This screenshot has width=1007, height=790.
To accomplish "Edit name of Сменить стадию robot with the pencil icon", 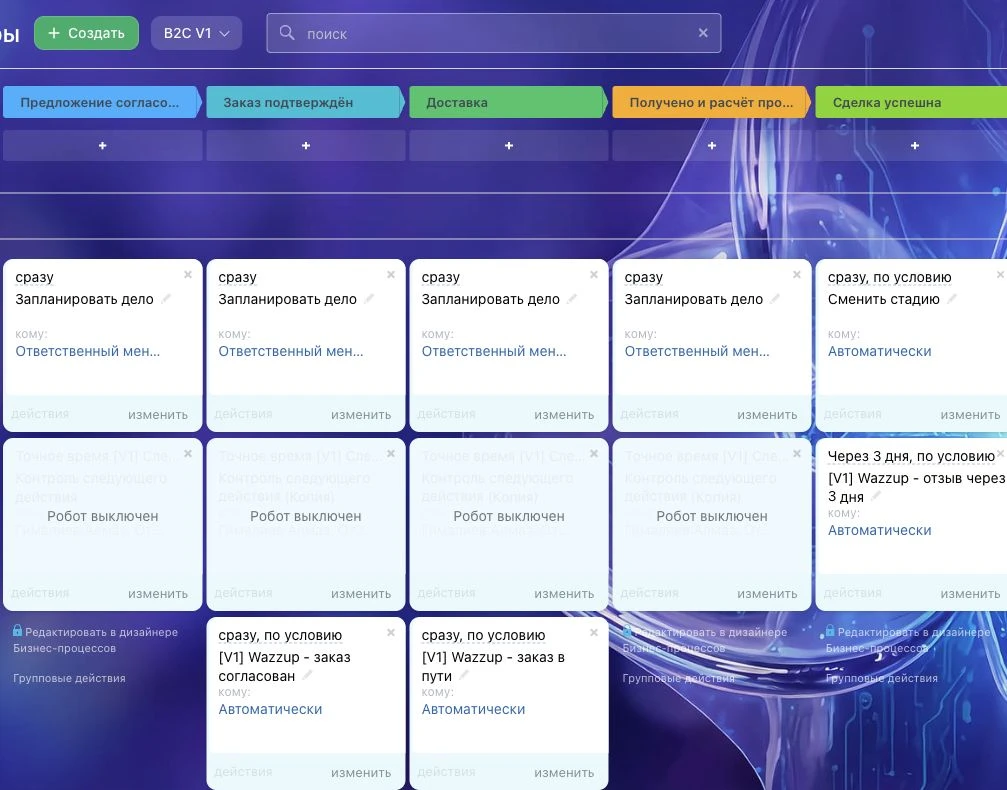I will [952, 299].
